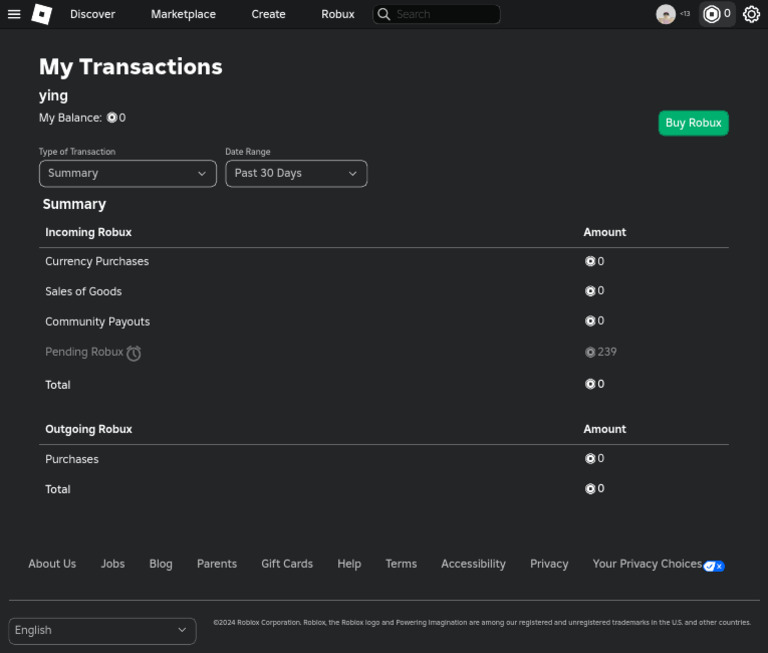Click the <13 age label by avatar
The height and width of the screenshot is (653, 768).
coord(685,14)
